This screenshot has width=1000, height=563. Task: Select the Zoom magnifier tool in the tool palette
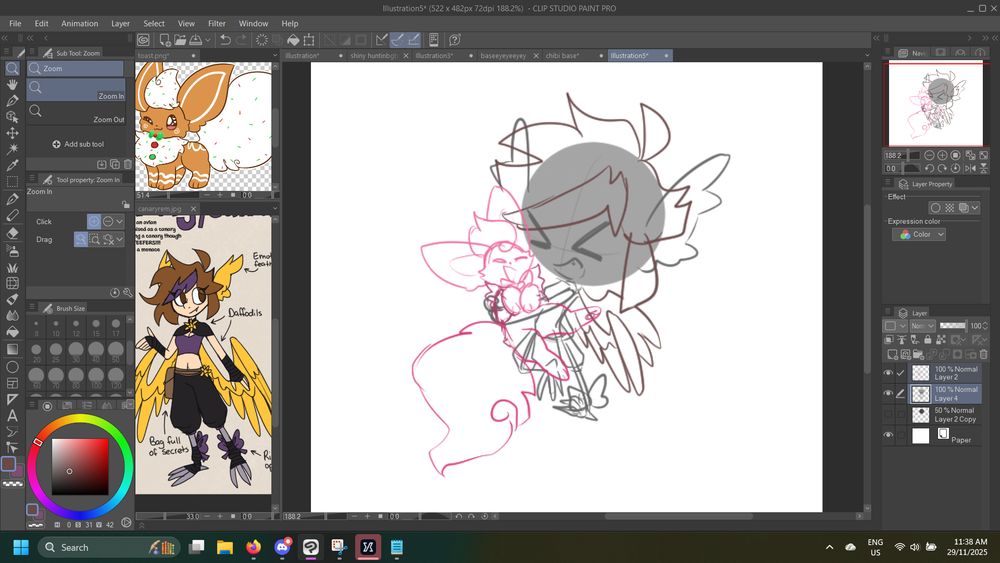(12, 68)
